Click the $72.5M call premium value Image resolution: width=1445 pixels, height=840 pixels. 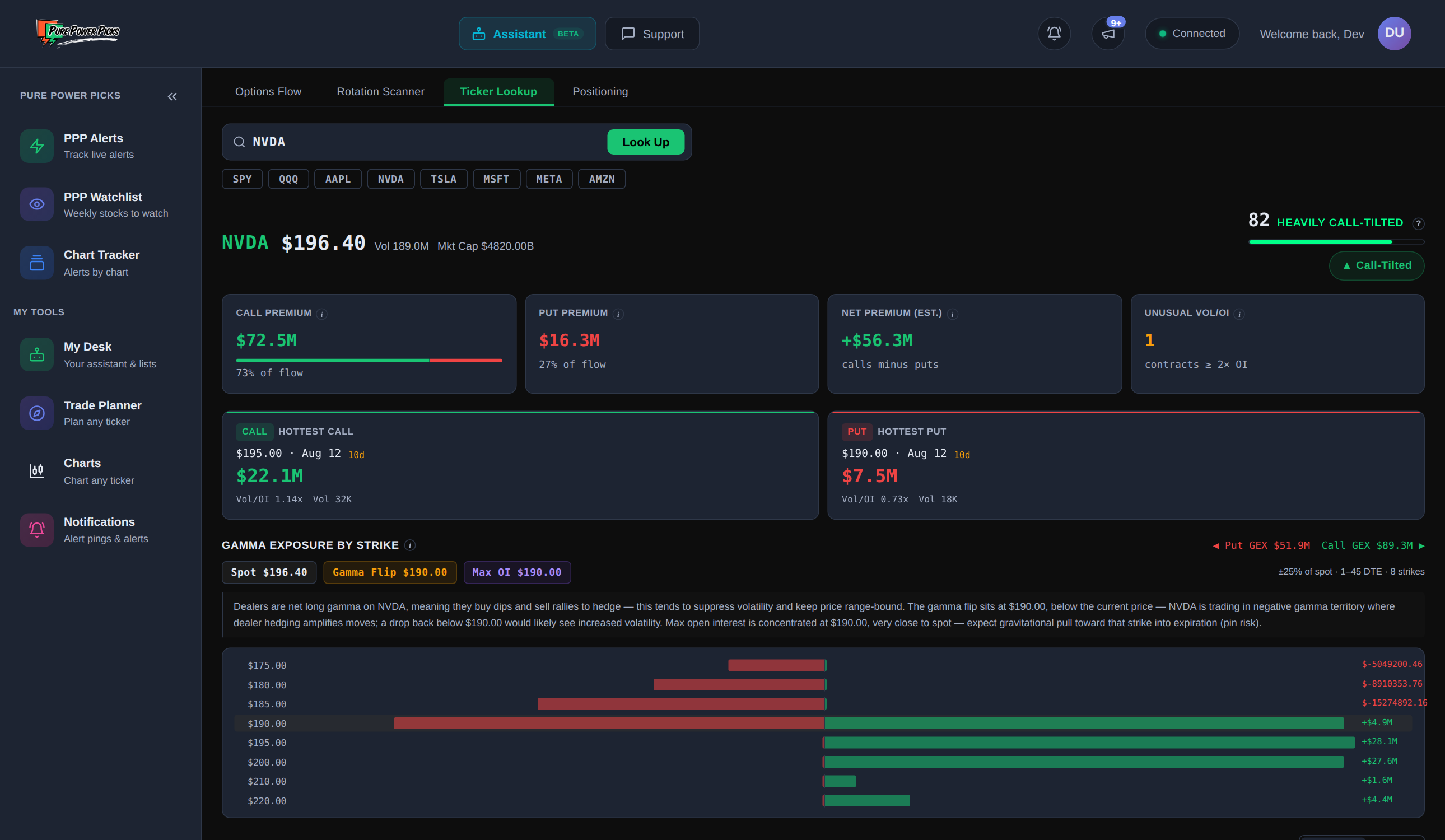pyautogui.click(x=266, y=340)
